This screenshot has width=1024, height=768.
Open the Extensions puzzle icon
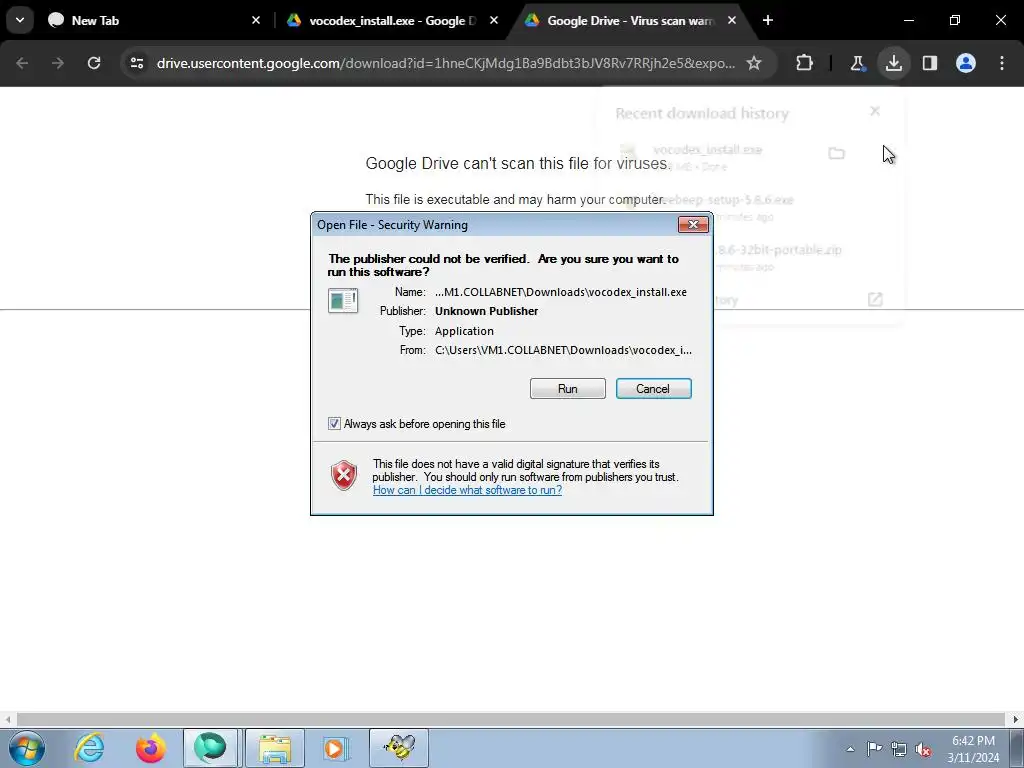click(805, 63)
